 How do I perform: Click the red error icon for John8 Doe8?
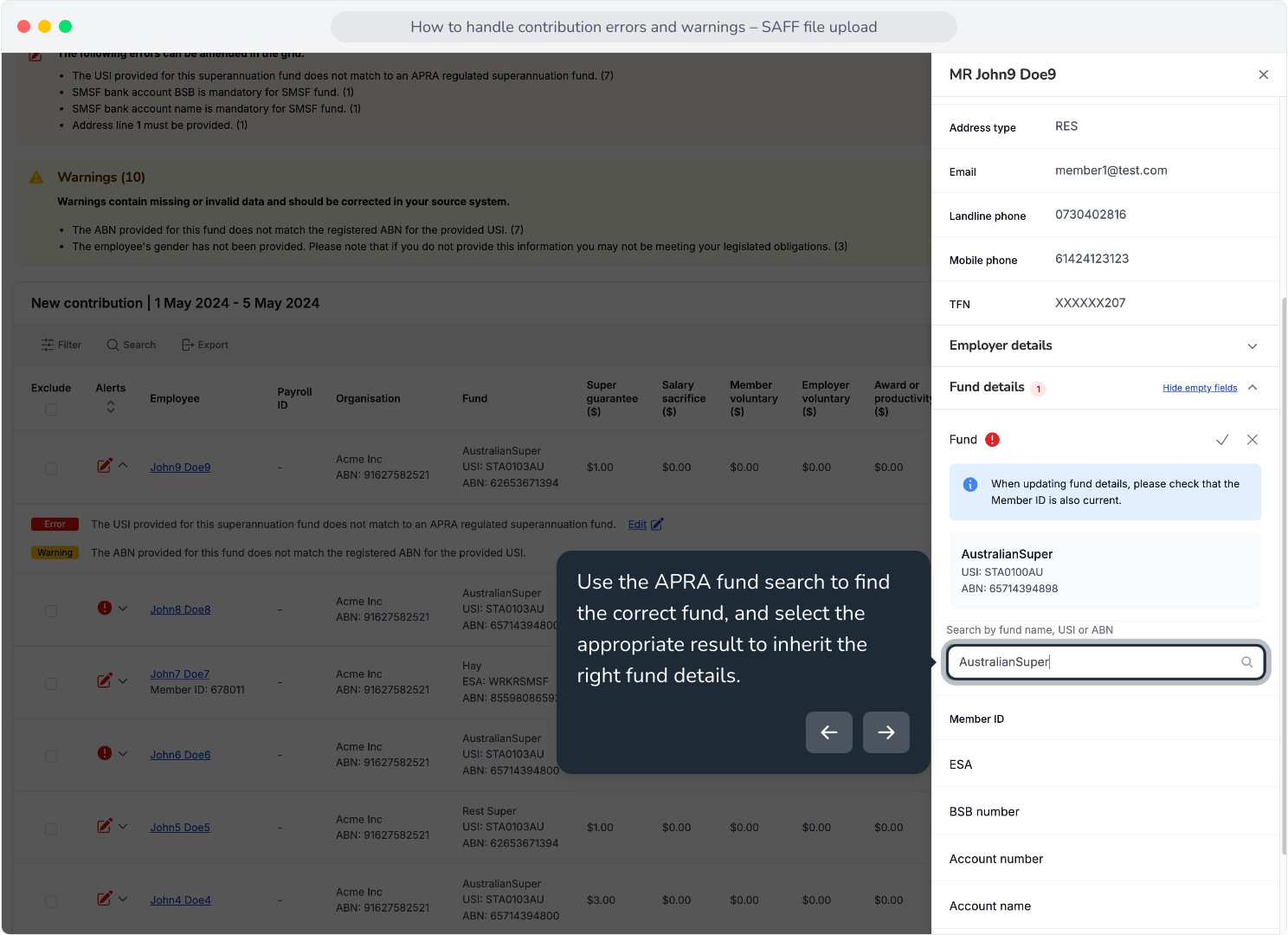click(105, 608)
